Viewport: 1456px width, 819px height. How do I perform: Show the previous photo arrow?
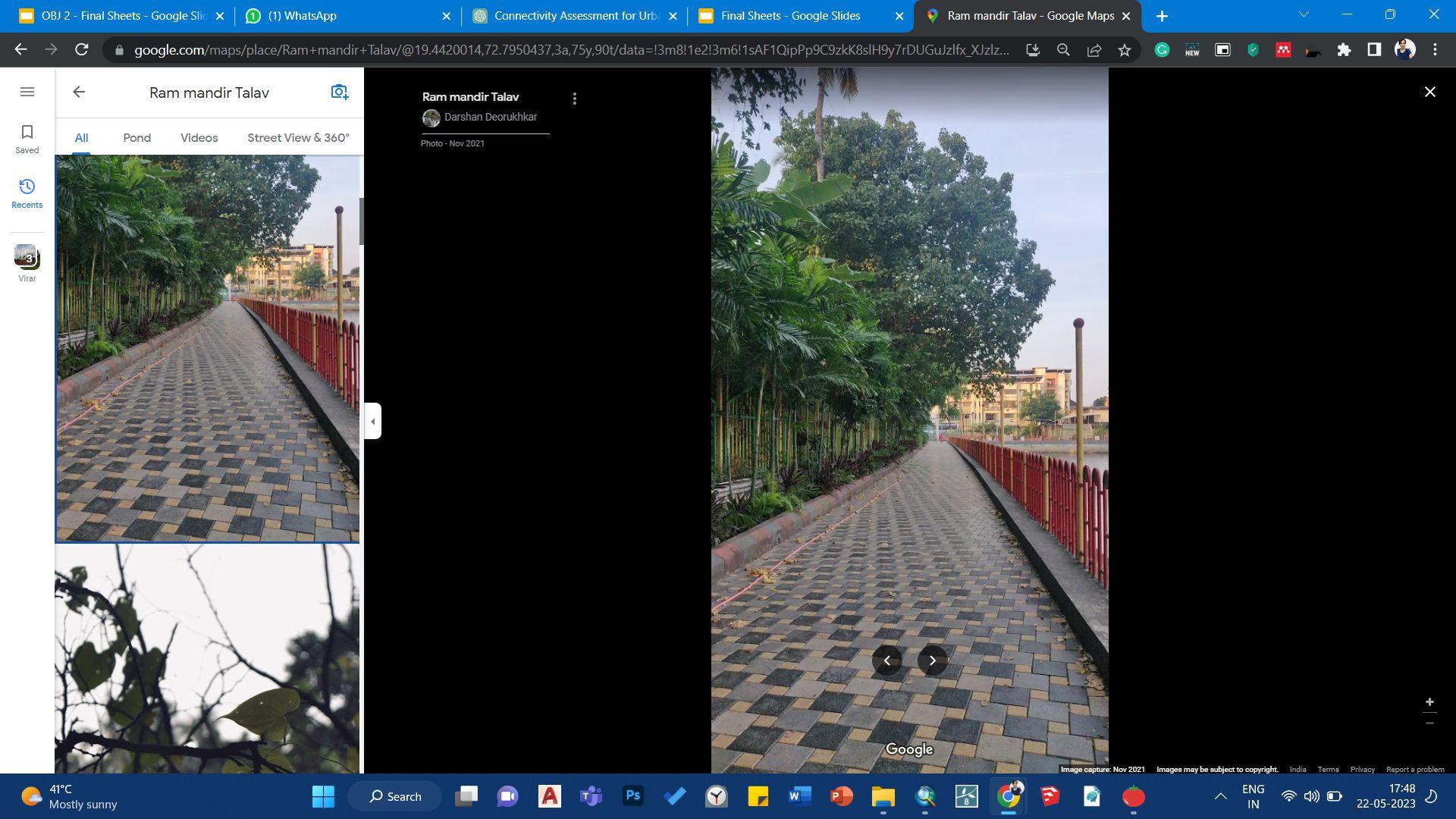[x=886, y=661]
